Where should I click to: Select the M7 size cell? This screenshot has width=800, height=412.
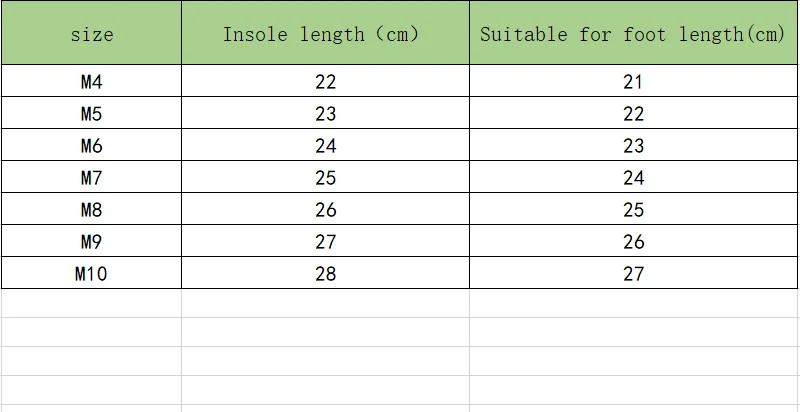[92, 177]
